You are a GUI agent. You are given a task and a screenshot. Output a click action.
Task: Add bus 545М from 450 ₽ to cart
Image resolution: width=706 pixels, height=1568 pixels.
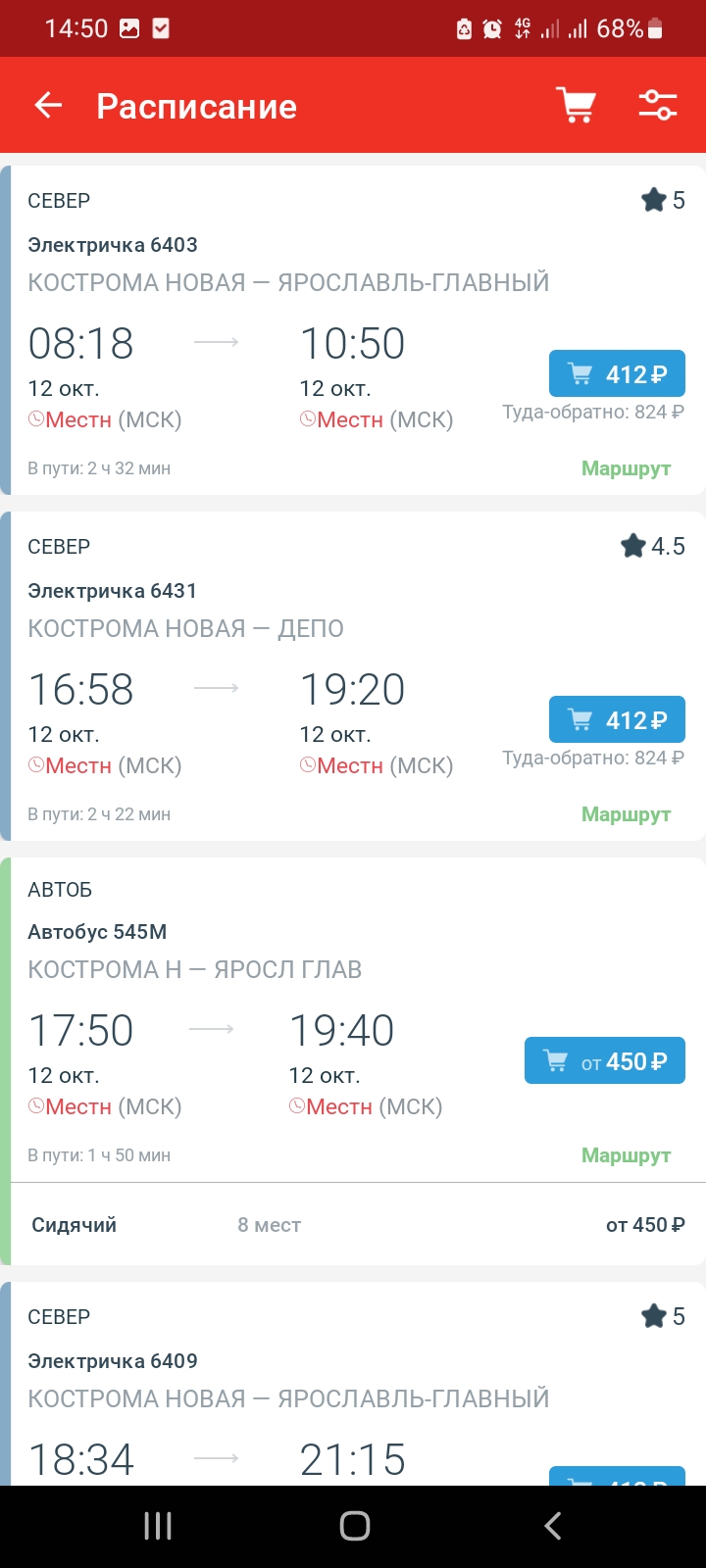(x=604, y=1061)
